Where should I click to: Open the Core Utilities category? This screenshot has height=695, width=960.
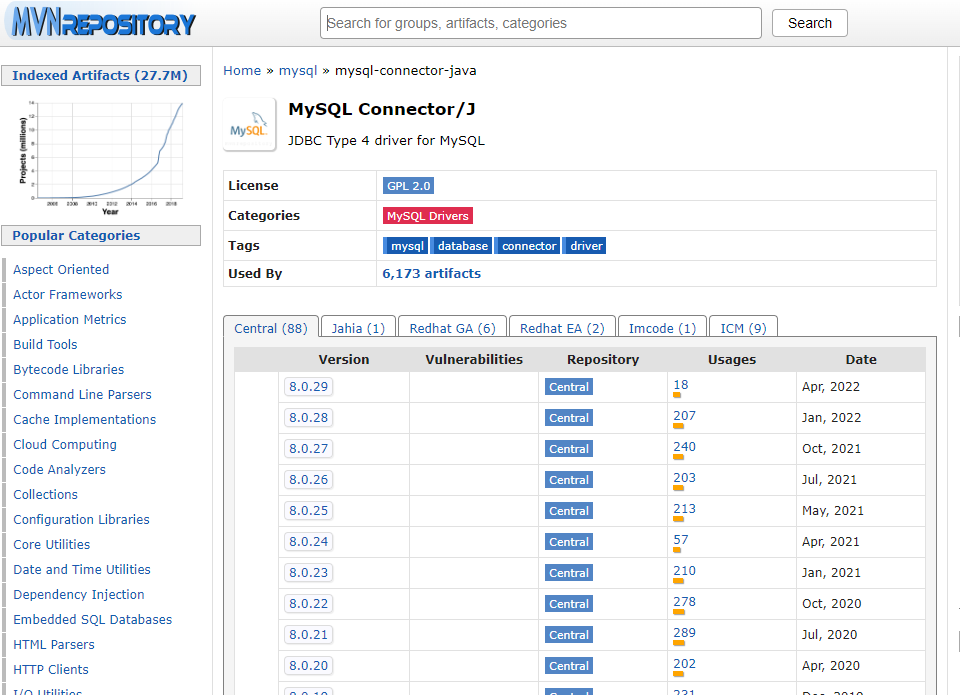(51, 545)
